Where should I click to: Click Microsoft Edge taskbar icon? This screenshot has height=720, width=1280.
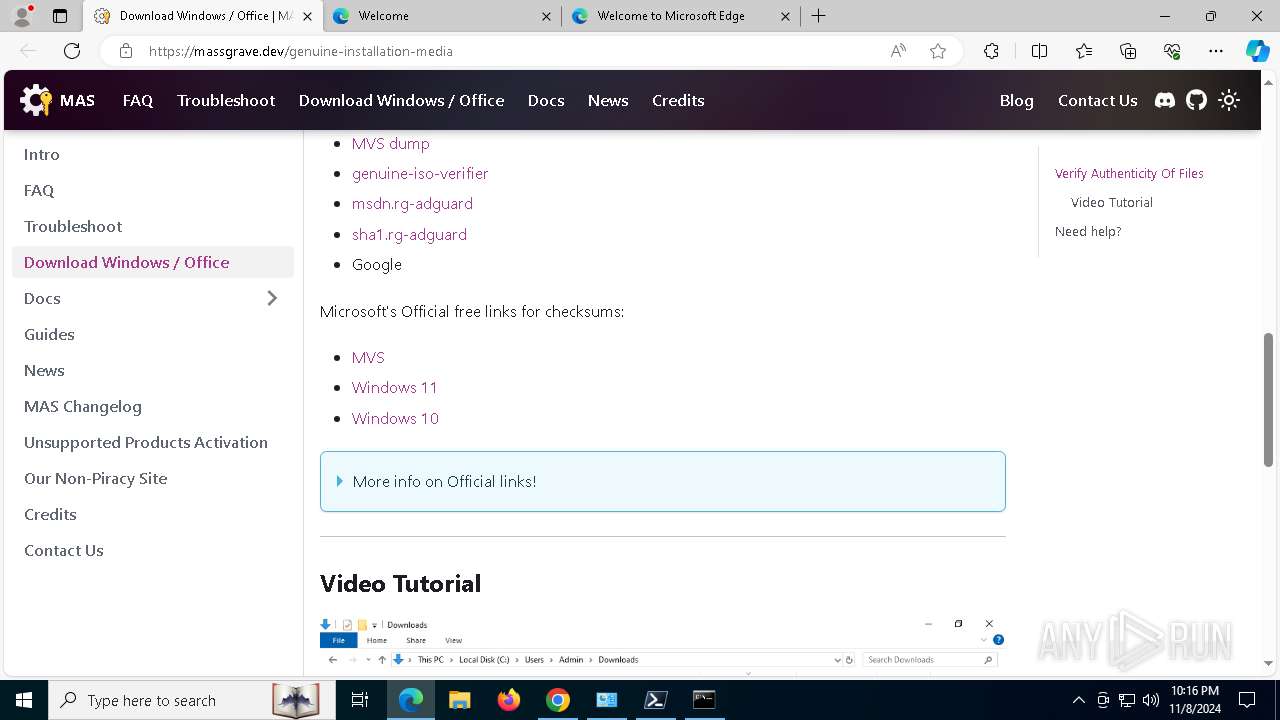411,700
